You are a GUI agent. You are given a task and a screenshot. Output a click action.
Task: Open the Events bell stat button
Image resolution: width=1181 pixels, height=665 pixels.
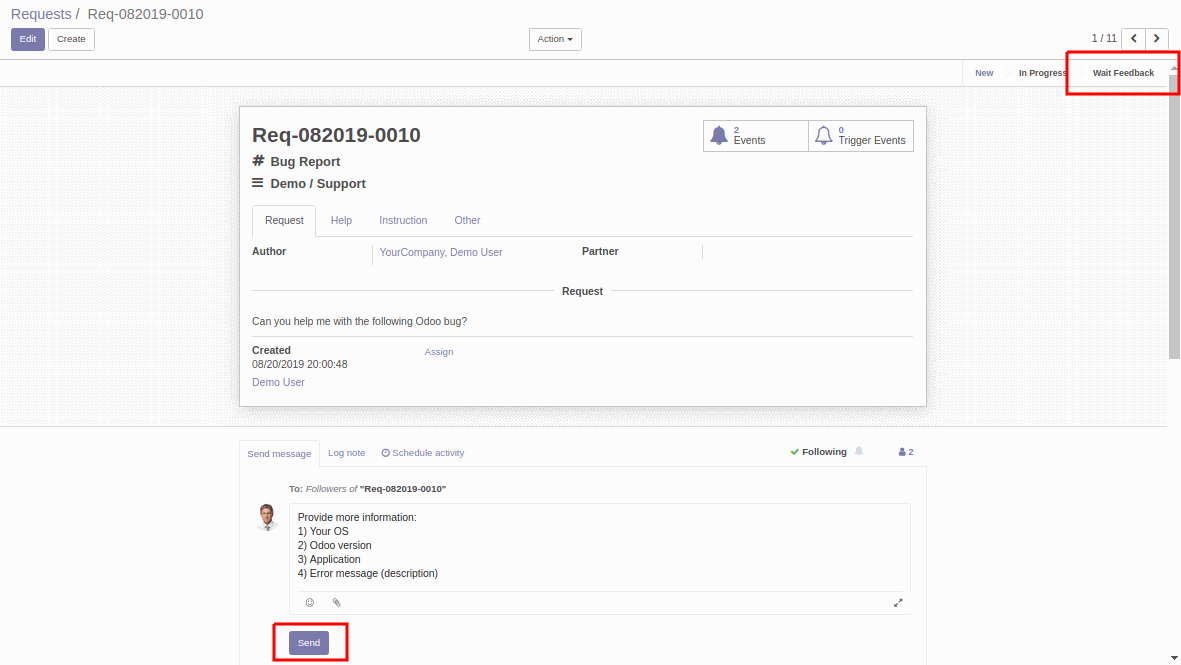click(x=755, y=136)
